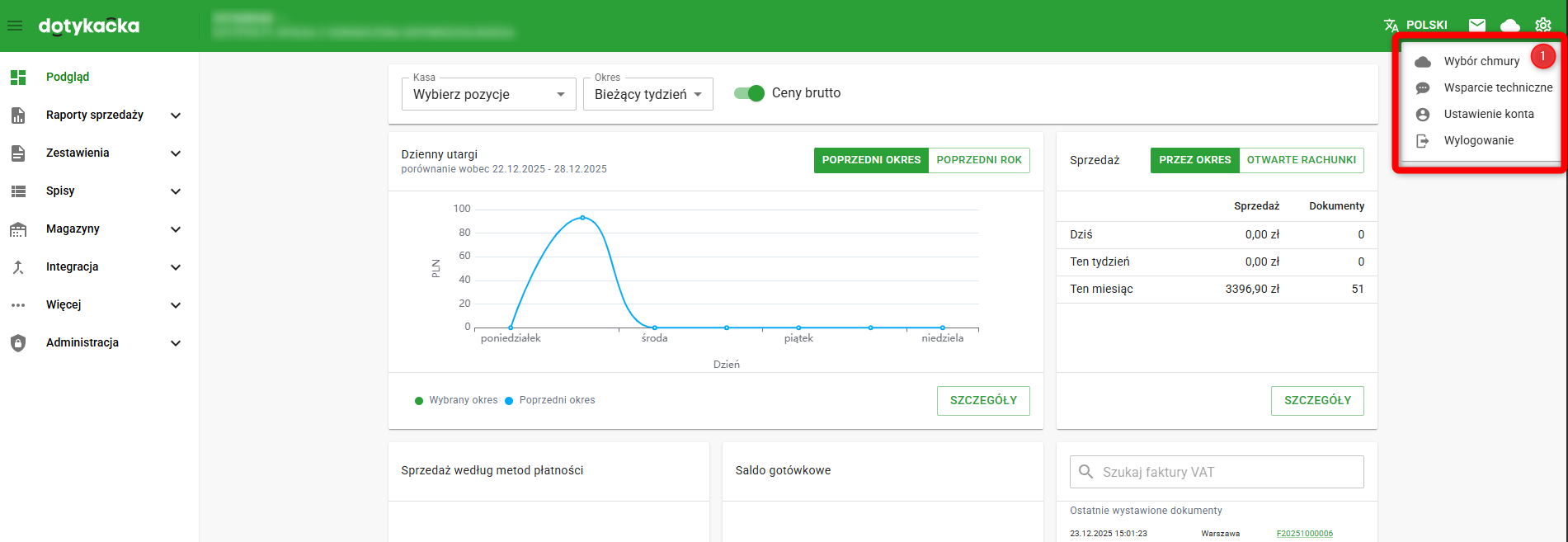1568x542 pixels.
Task: Open invoice link F20251000006
Action: coord(1304,534)
